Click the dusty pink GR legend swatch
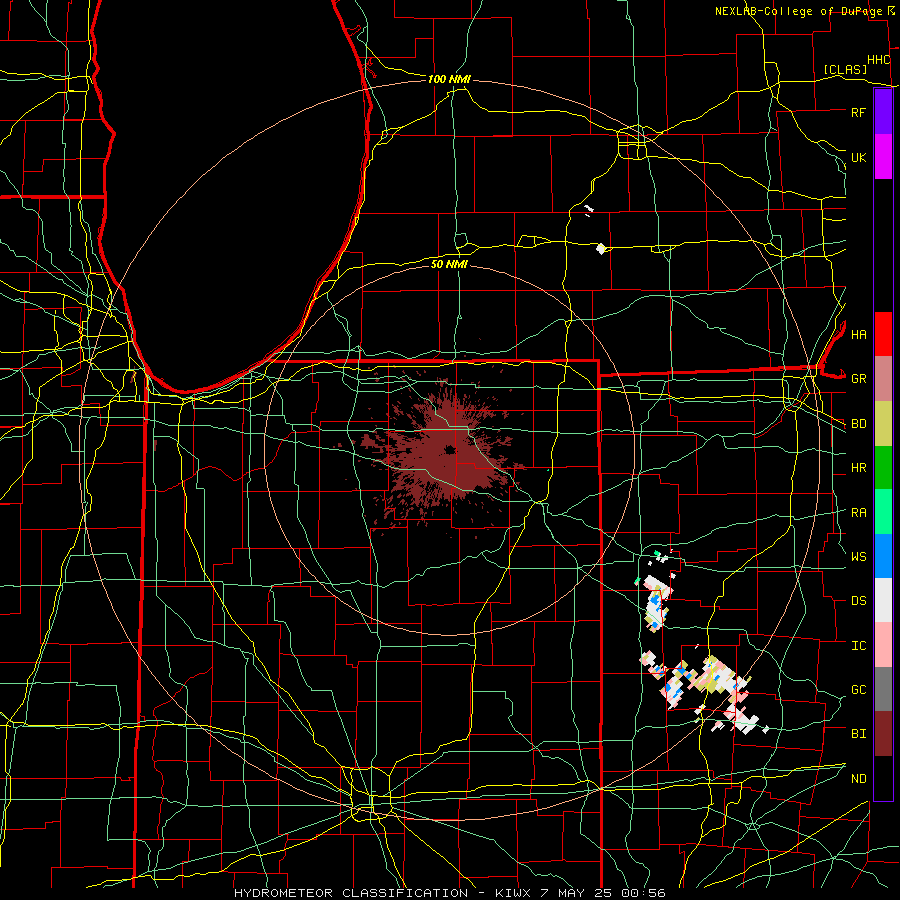900x900 pixels. [883, 379]
